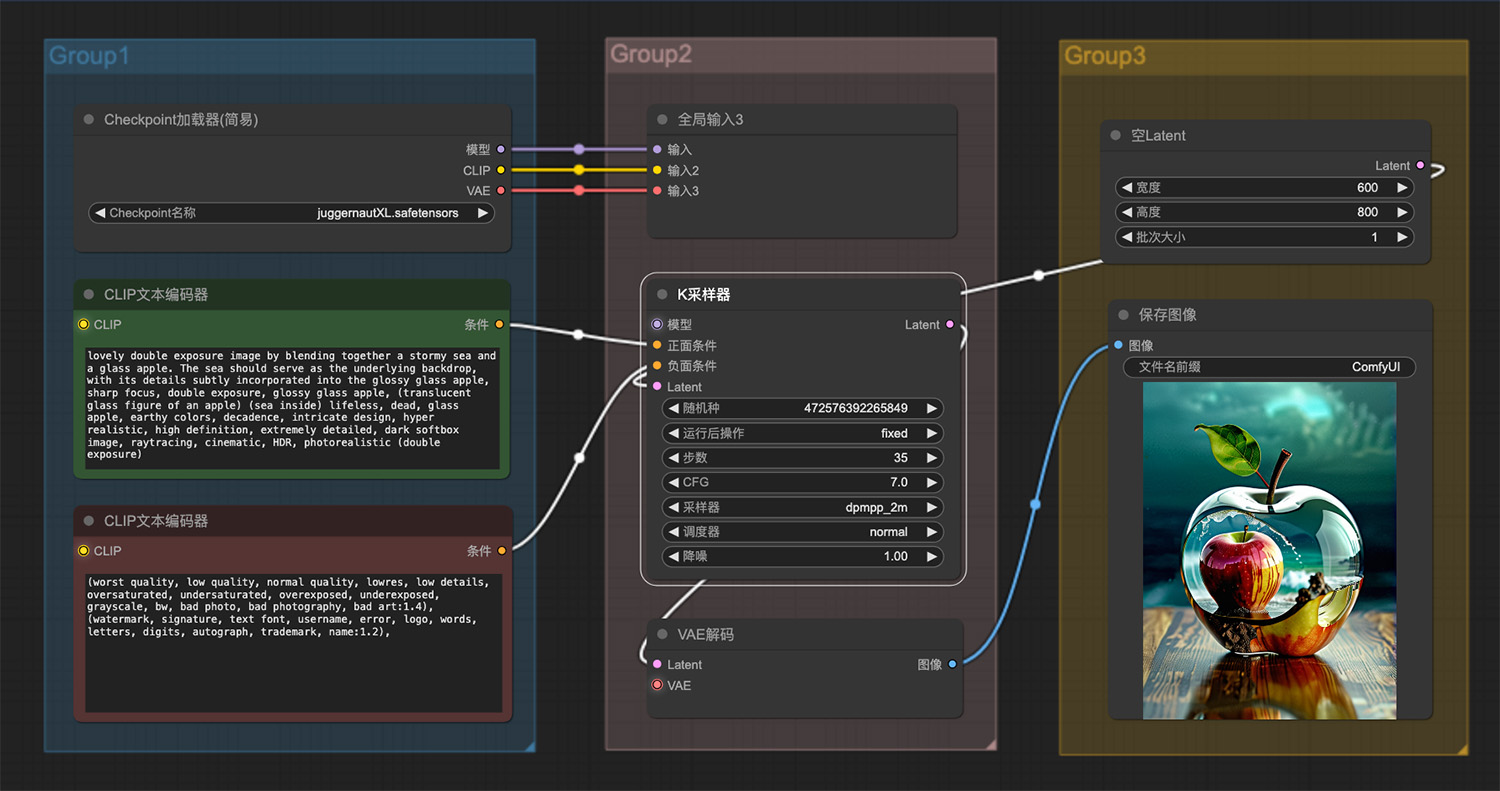1500x791 pixels.
Task: Increase 高度 value with right arrow
Action: coord(1402,212)
